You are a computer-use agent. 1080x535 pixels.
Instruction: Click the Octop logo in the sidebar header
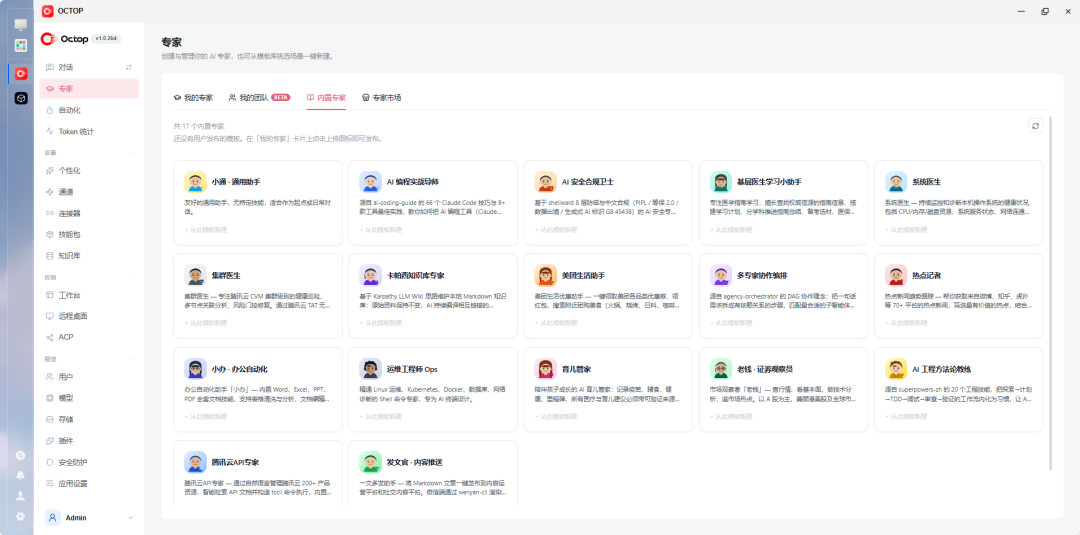tap(65, 39)
